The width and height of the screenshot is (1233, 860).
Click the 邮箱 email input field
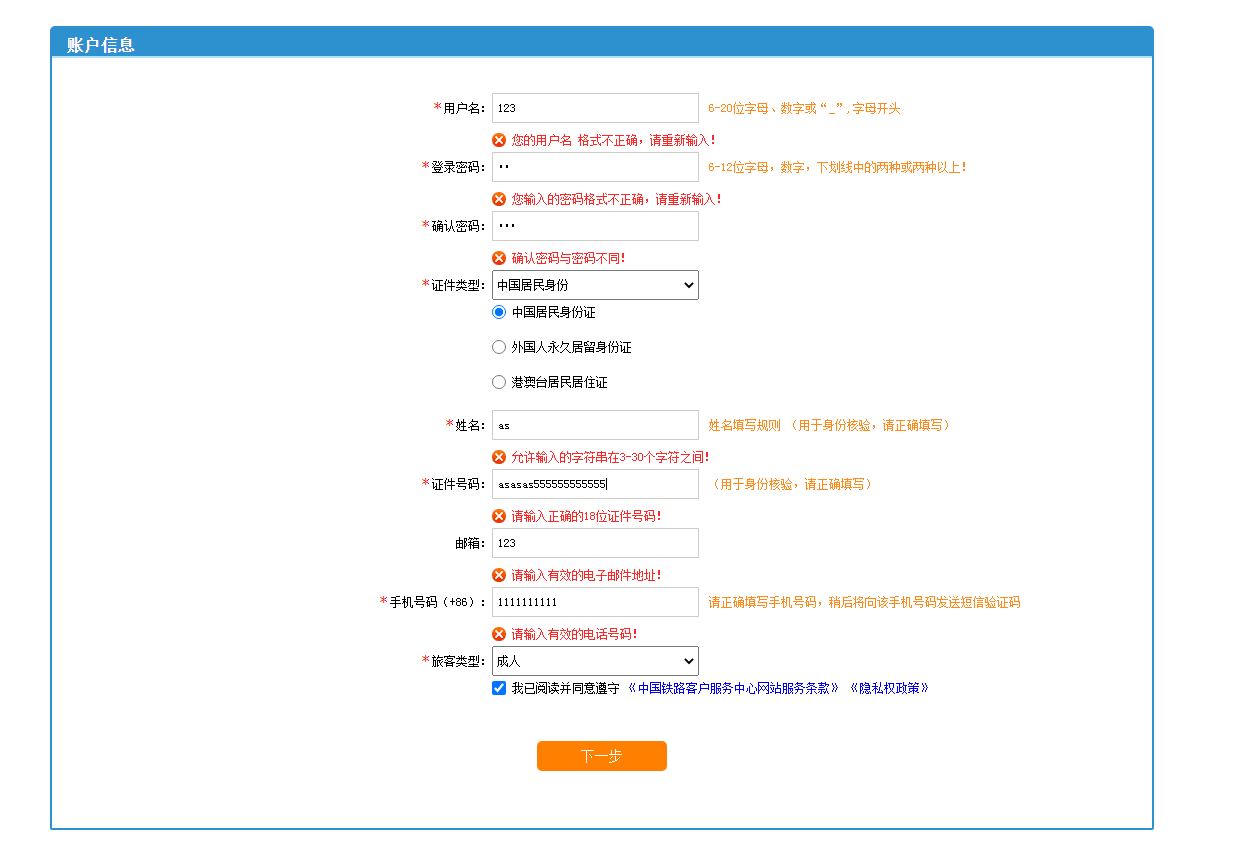click(595, 543)
